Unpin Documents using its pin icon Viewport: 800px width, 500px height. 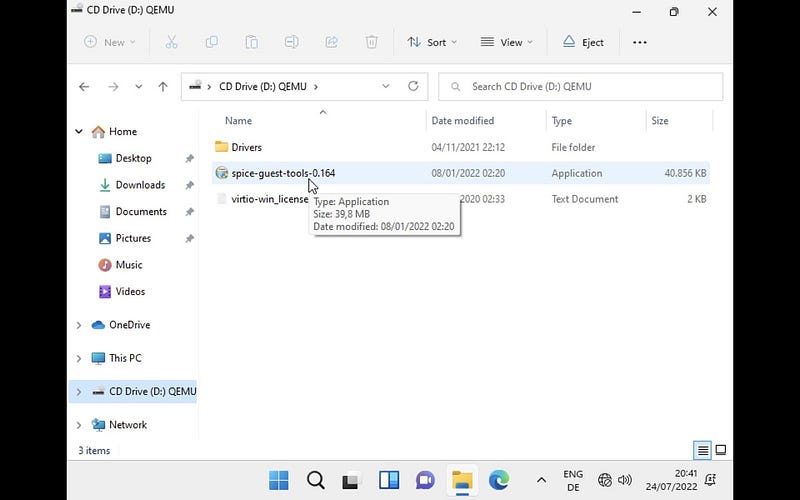point(189,212)
